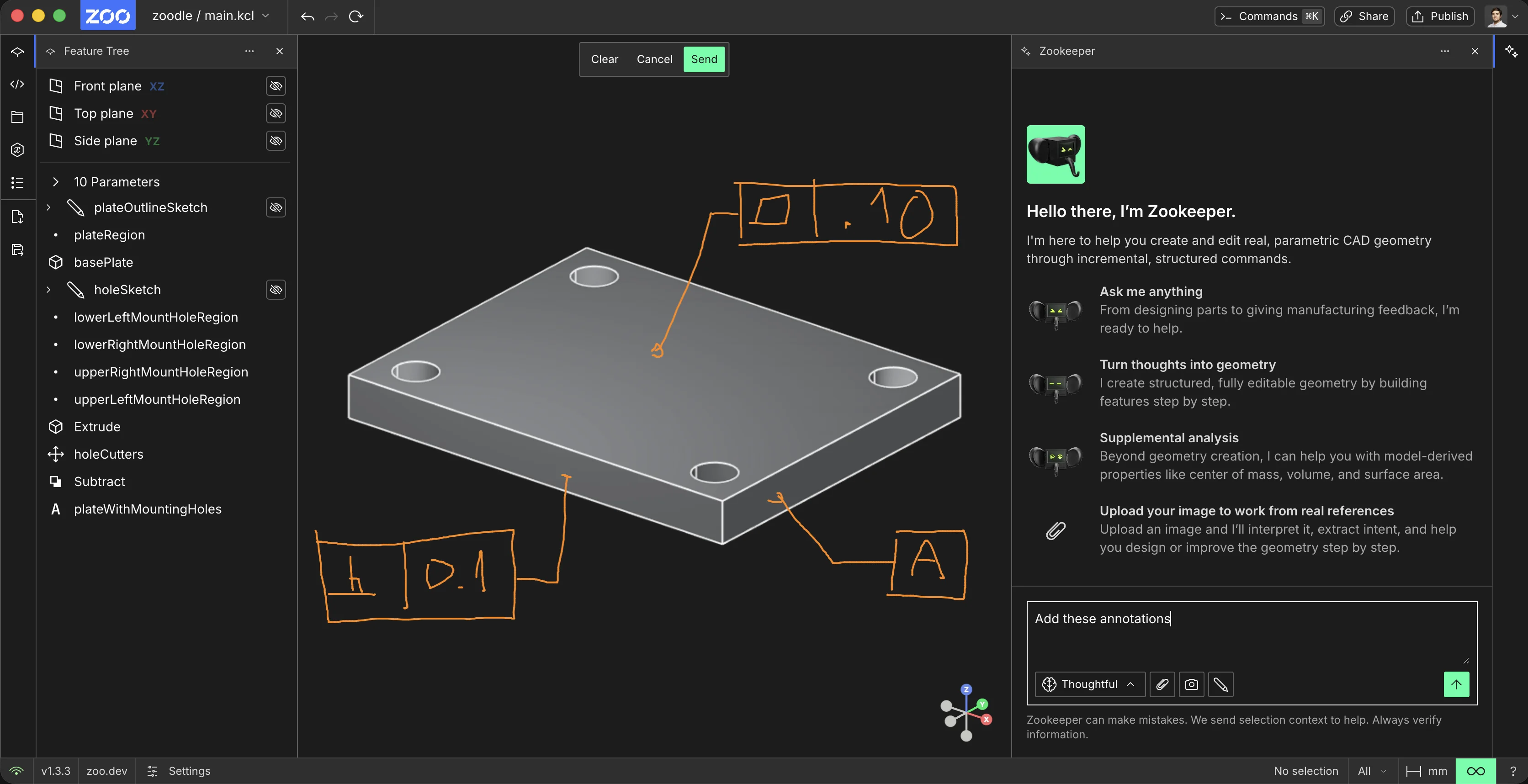Submit the prompt with green arrow button
The height and width of the screenshot is (784, 1528).
[1456, 684]
